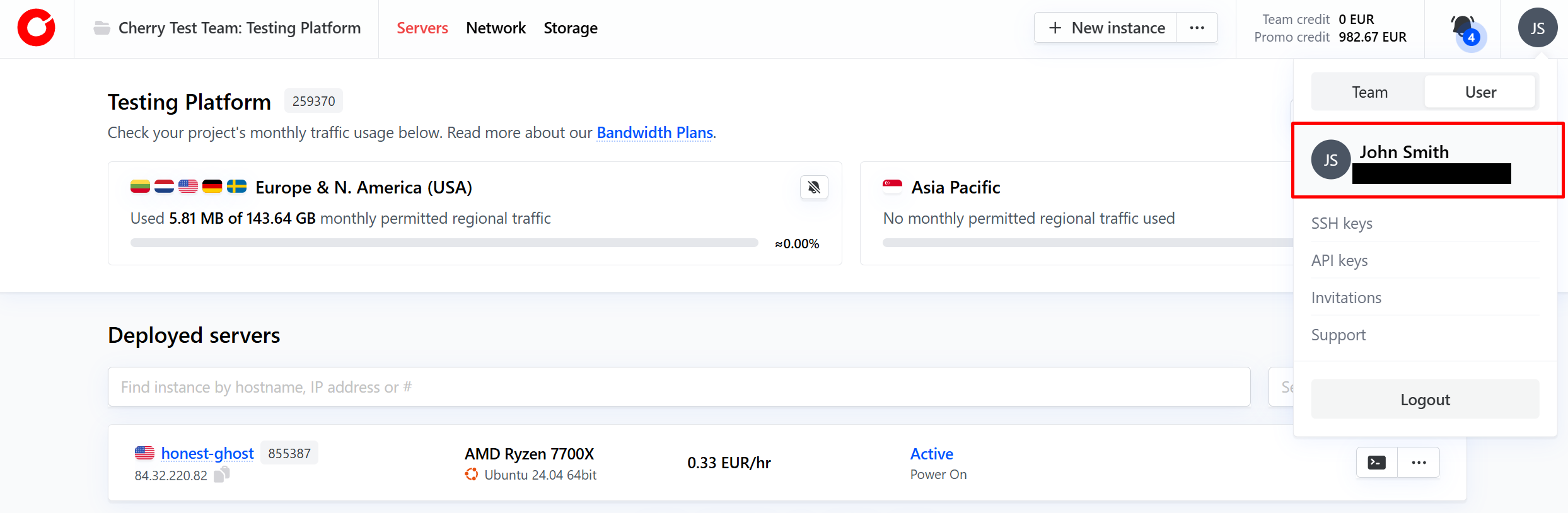Image resolution: width=1568 pixels, height=513 pixels.
Task: Click the Cherry Servers logo
Action: (x=36, y=28)
